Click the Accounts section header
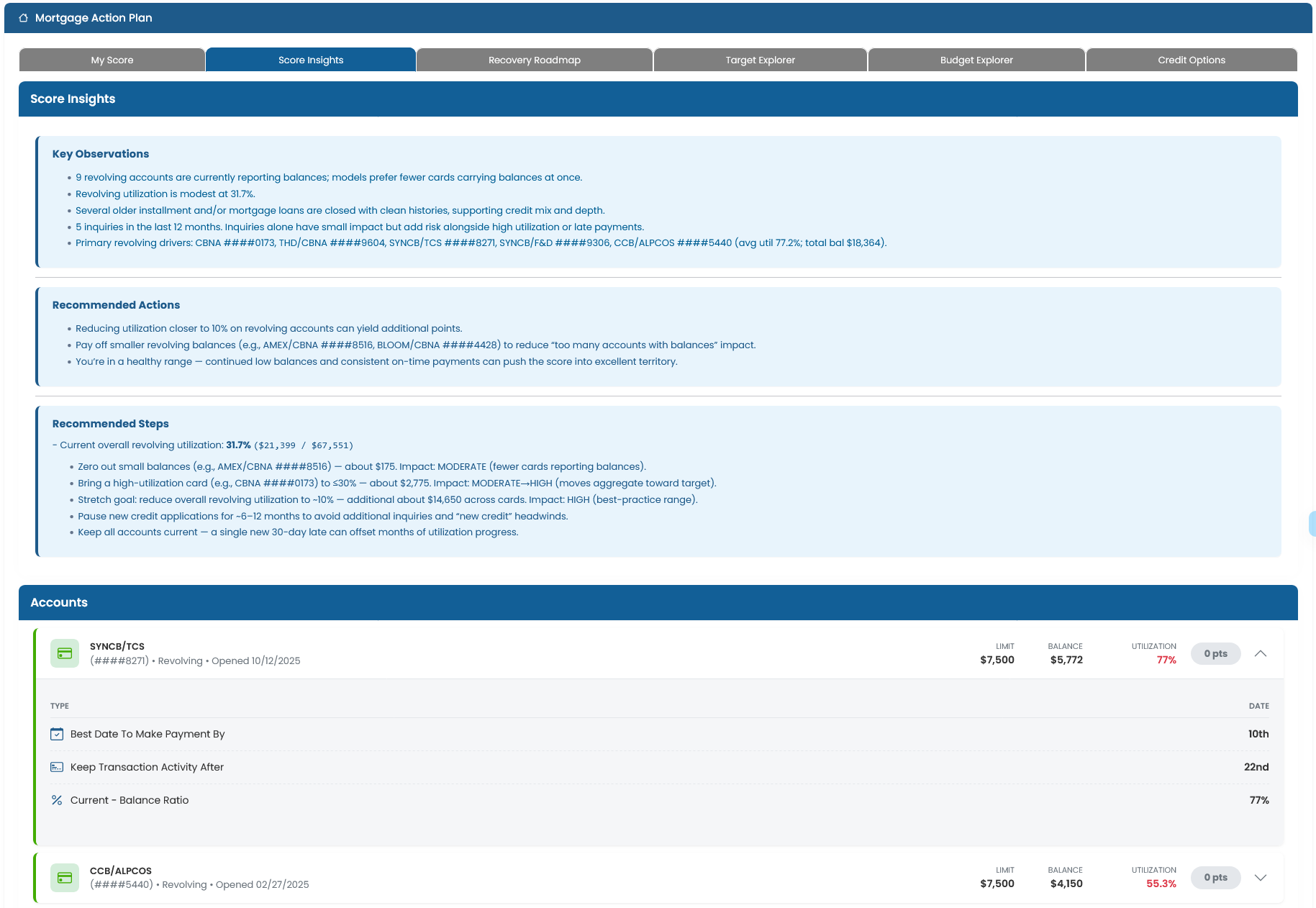 coord(58,602)
